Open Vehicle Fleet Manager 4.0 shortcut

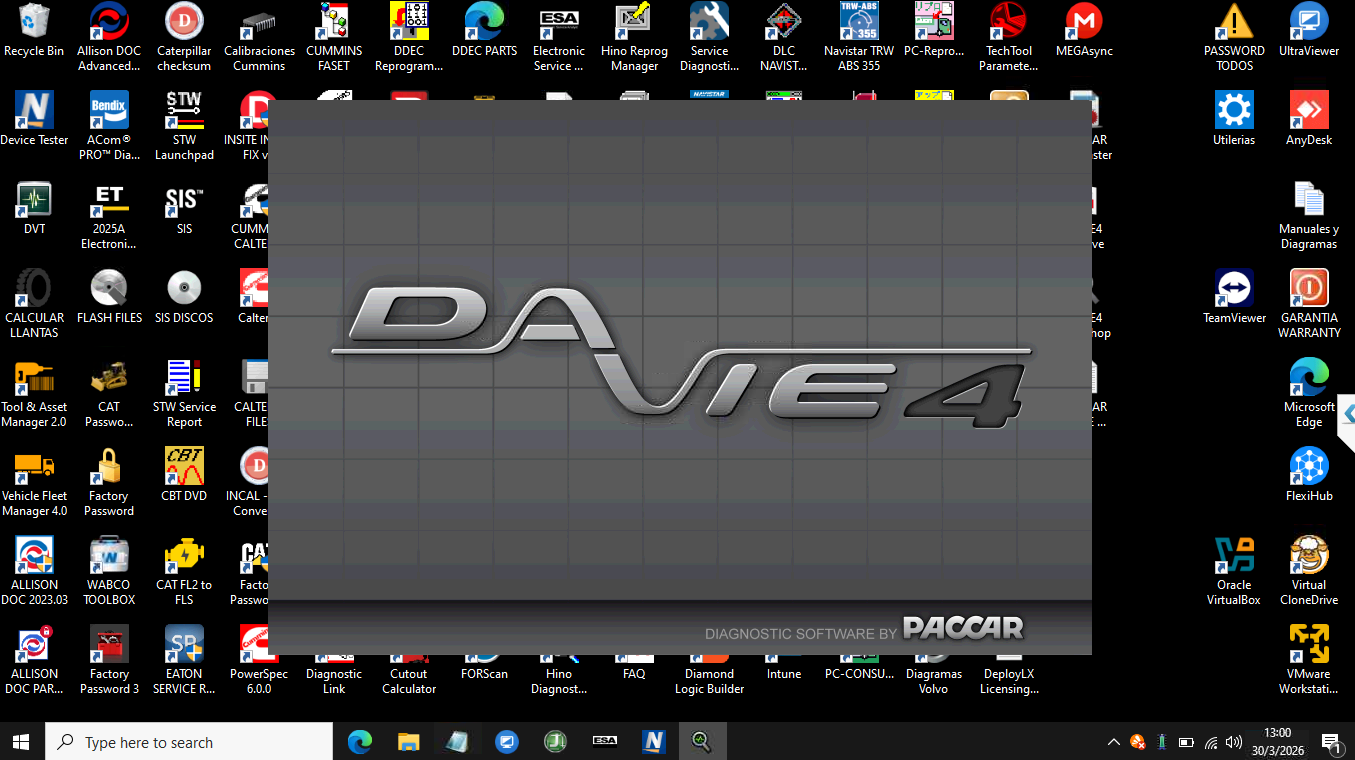click(34, 482)
